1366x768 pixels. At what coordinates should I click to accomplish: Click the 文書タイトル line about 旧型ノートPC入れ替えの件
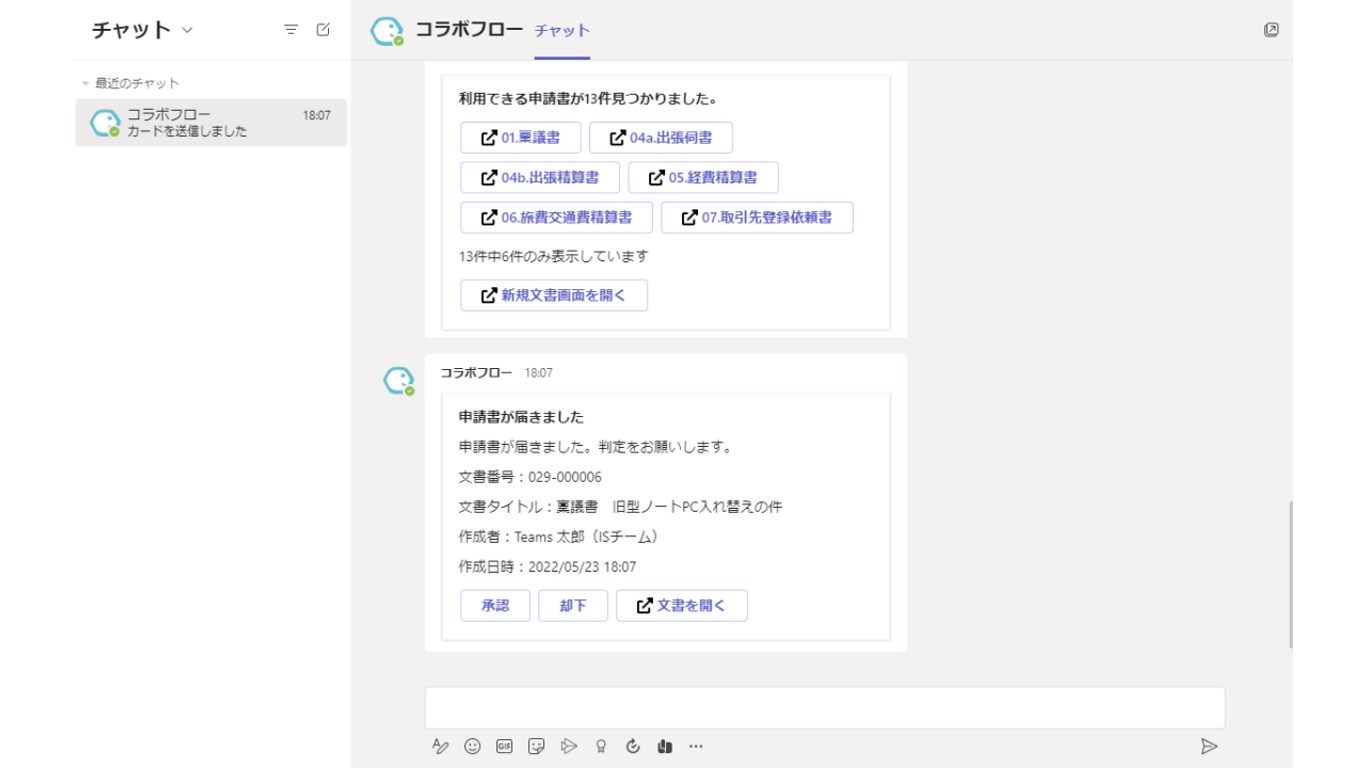pos(620,507)
